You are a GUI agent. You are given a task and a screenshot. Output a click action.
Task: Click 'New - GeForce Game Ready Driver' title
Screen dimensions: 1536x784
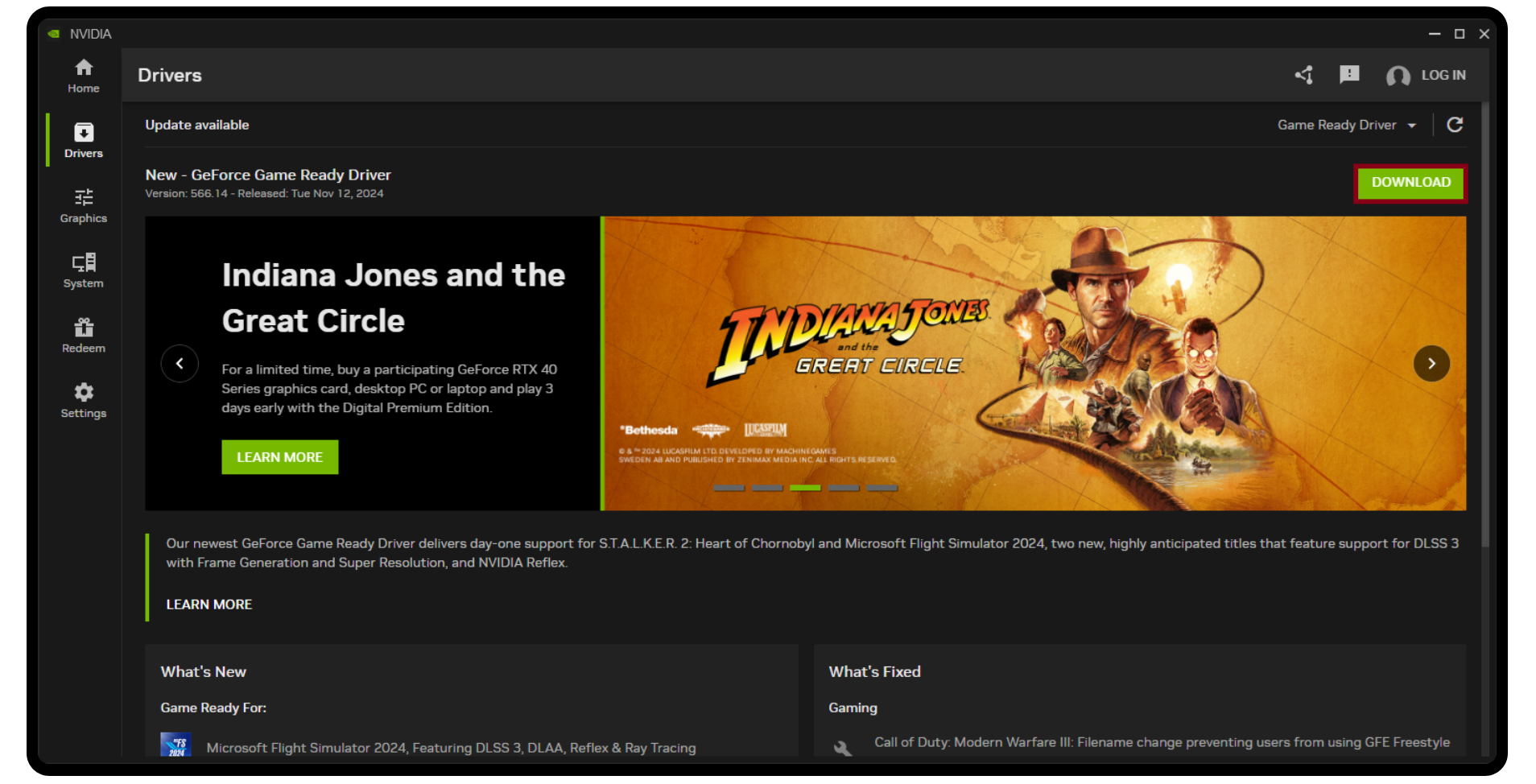[x=268, y=175]
